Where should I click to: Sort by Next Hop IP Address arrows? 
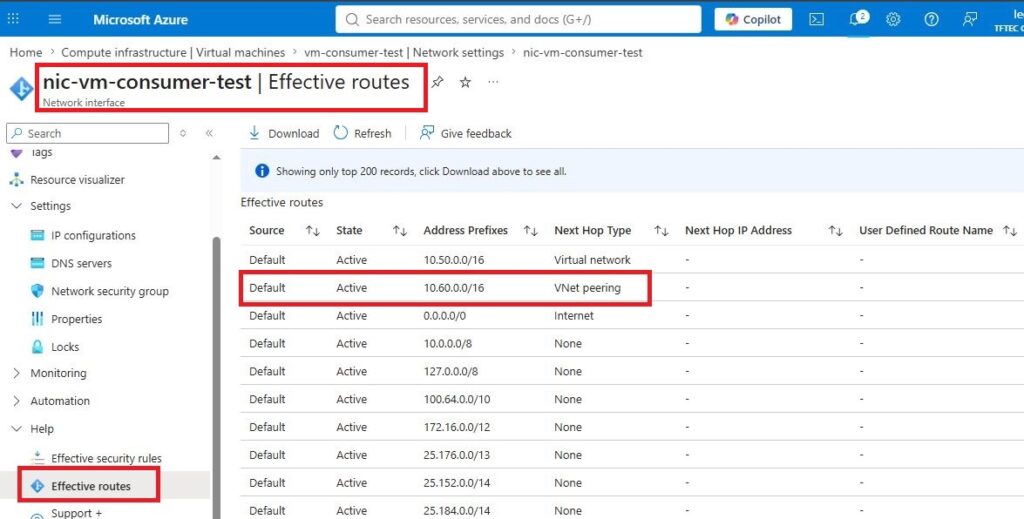pos(835,231)
